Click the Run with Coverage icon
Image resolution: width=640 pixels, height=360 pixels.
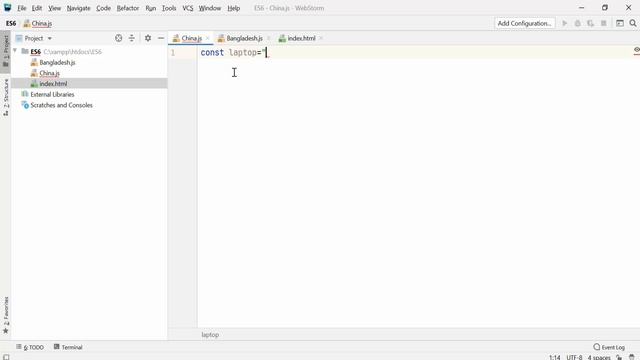pyautogui.click(x=591, y=24)
